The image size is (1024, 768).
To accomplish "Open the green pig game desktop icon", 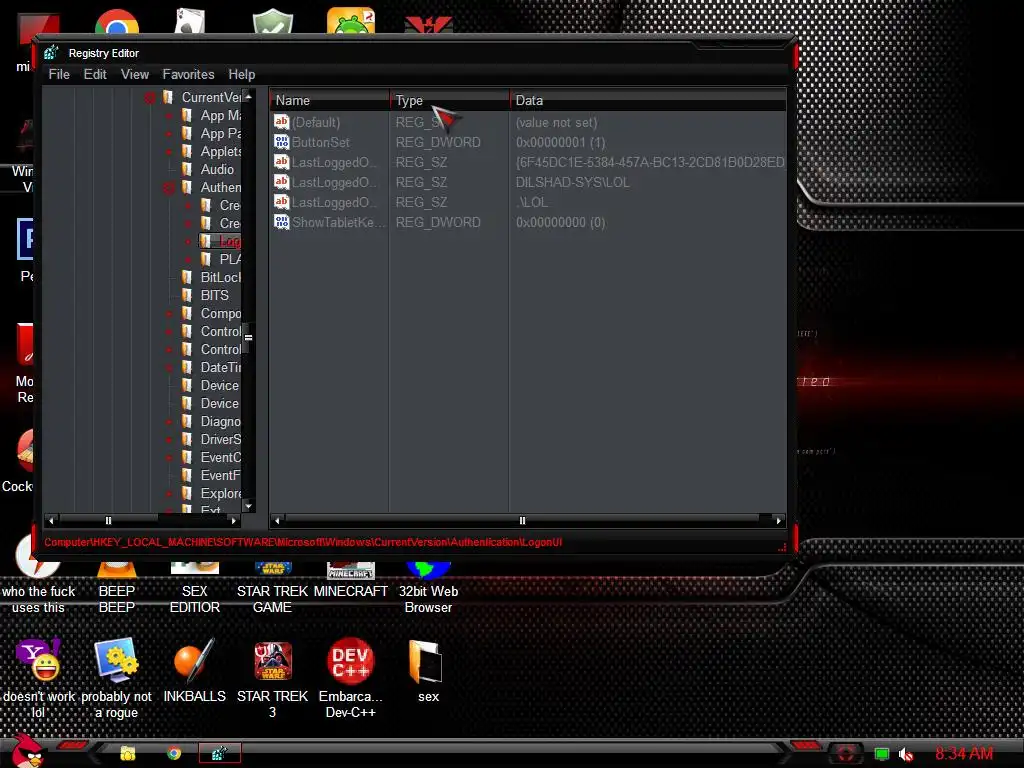I will click(351, 21).
